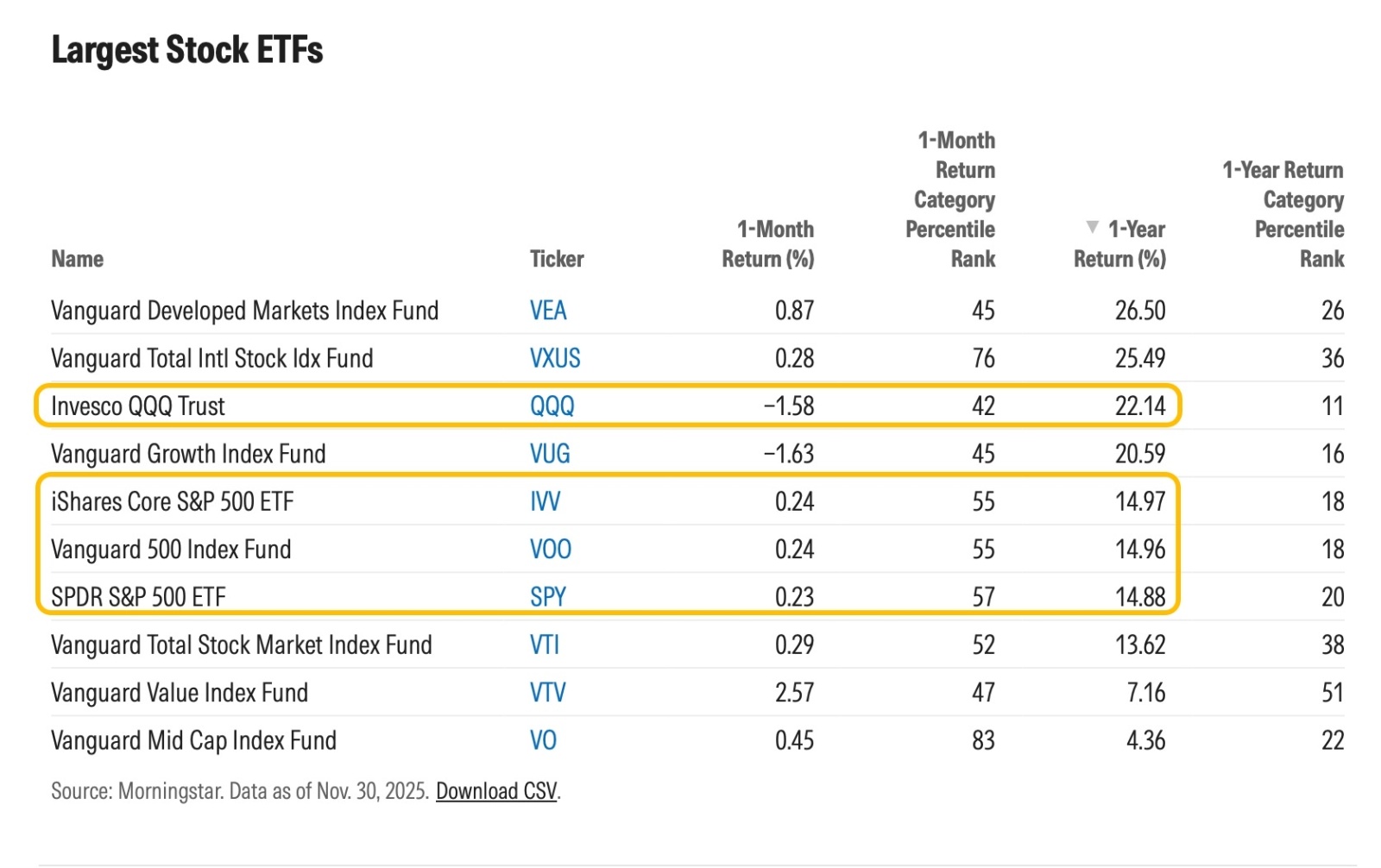Open the VOO ticker link

(x=551, y=550)
